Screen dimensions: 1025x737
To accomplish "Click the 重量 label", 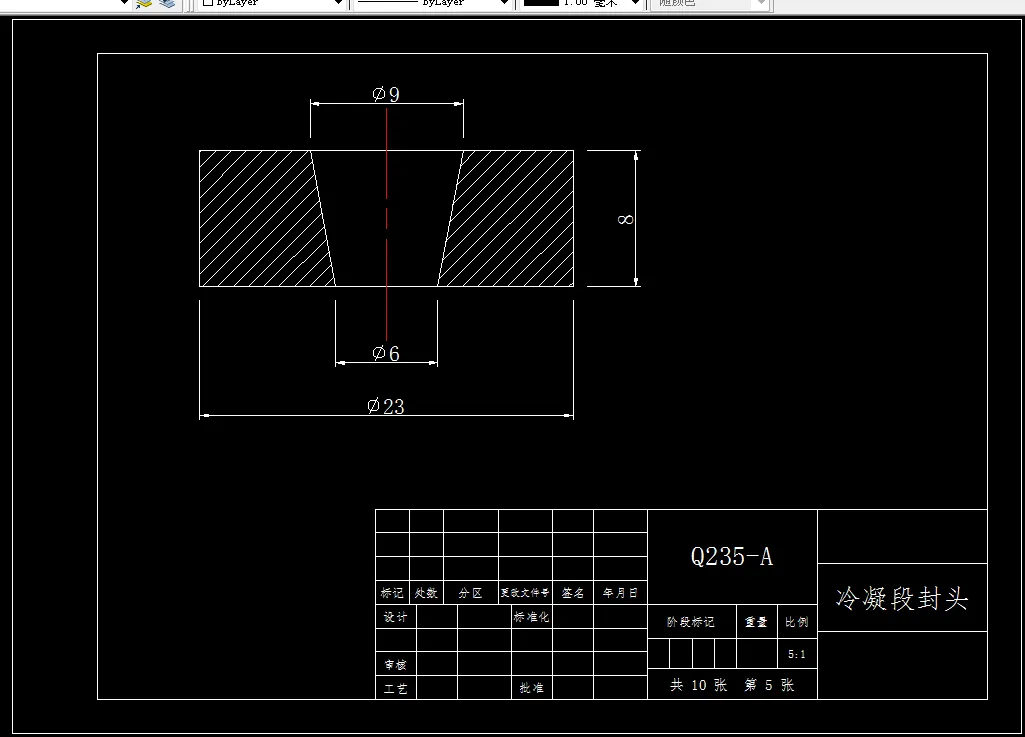I will pyautogui.click(x=756, y=622).
